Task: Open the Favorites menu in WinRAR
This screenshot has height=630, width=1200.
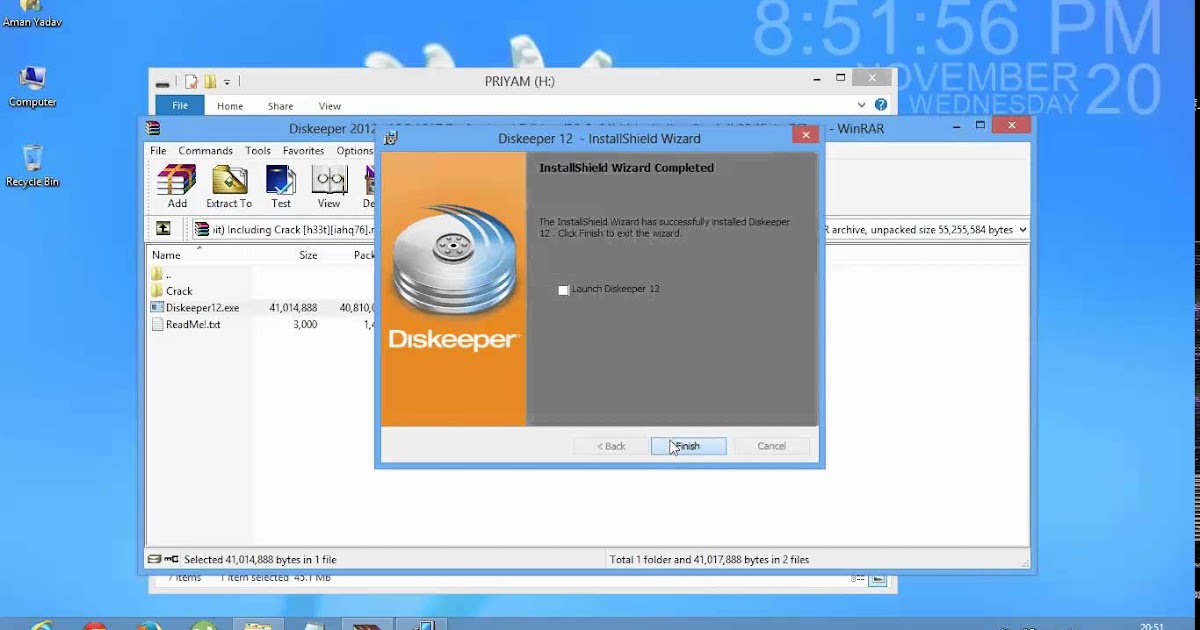Action: point(303,151)
